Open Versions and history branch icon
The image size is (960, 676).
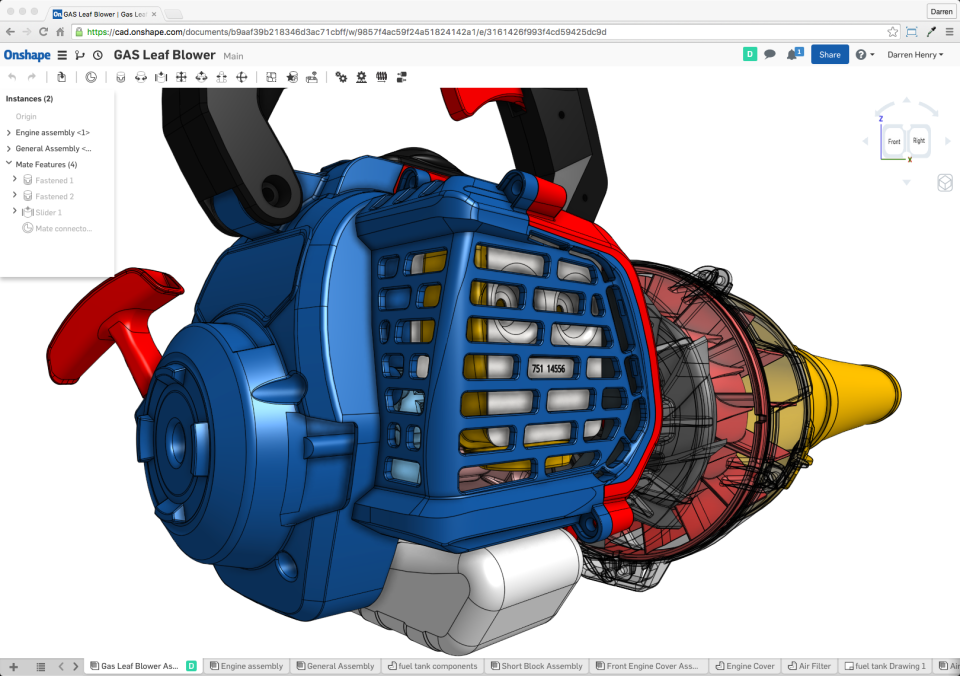click(x=80, y=55)
